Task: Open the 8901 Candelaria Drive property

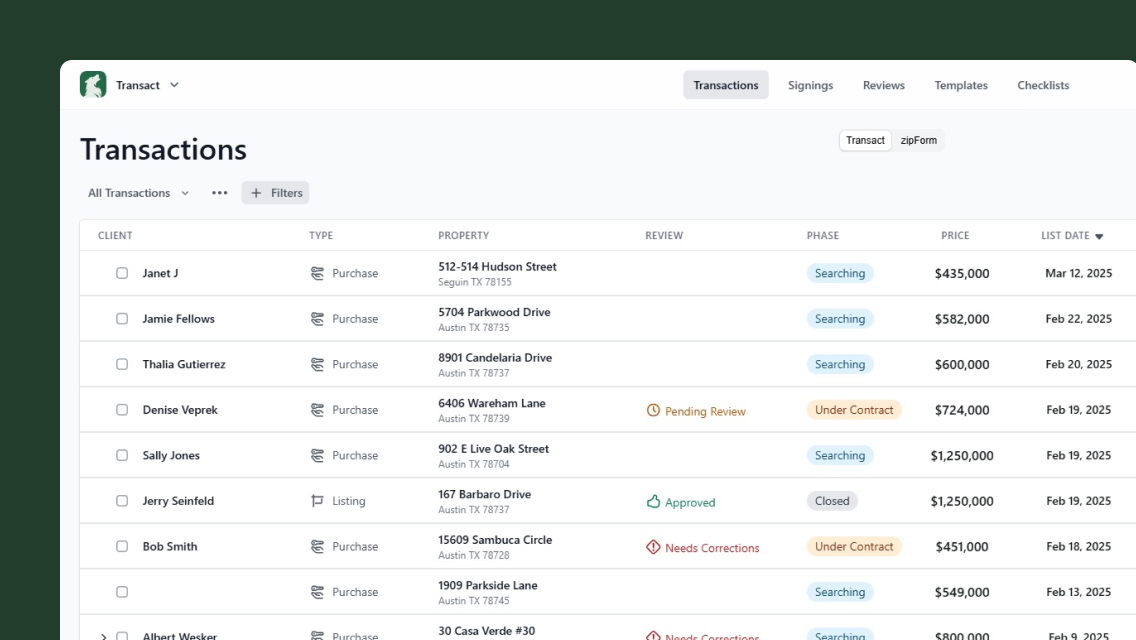Action: tap(495, 358)
